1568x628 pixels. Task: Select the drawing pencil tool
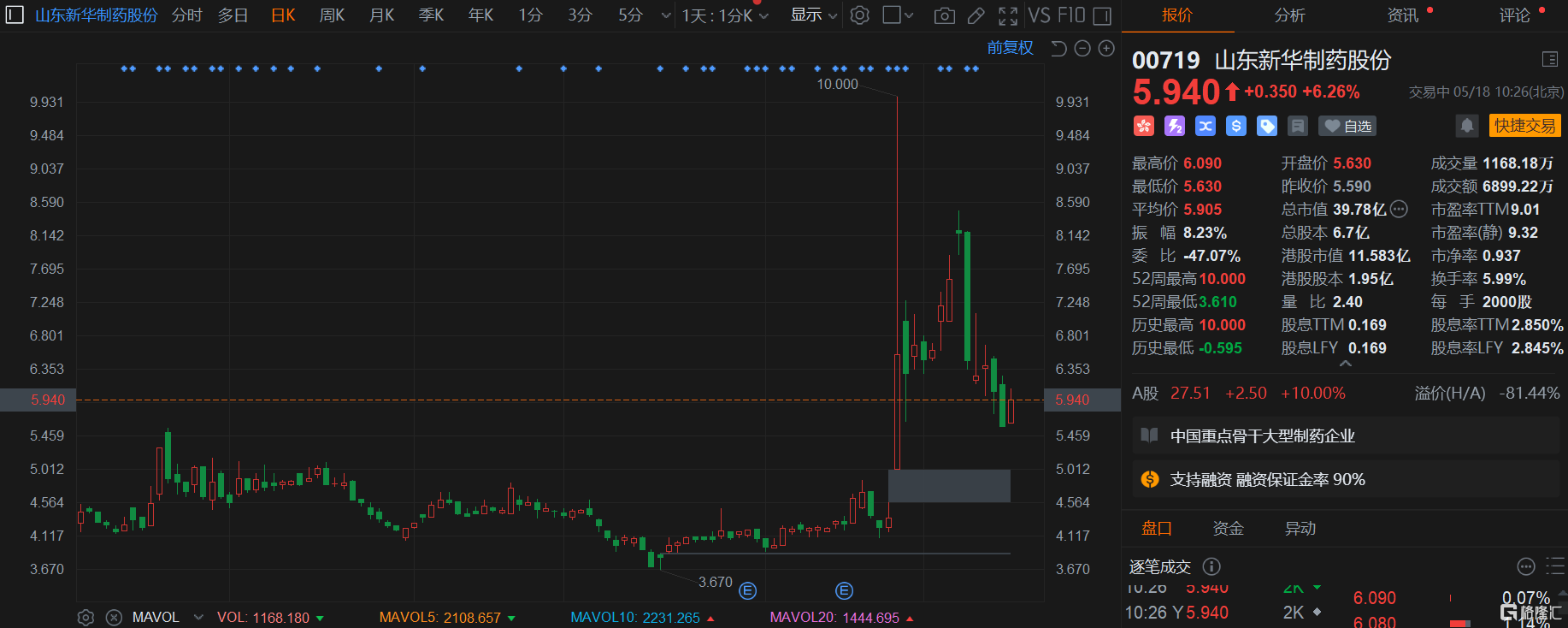click(976, 15)
